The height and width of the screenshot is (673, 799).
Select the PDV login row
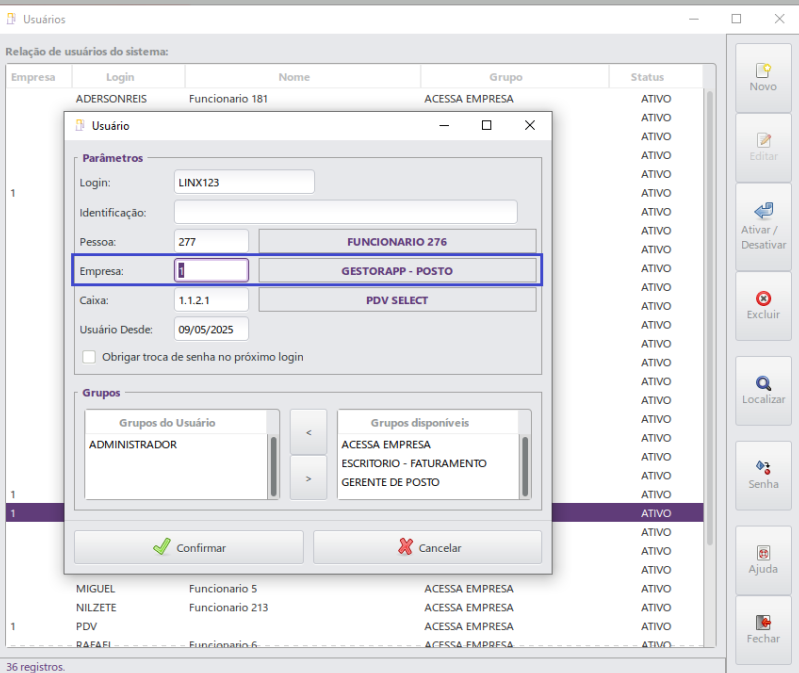[355, 626]
